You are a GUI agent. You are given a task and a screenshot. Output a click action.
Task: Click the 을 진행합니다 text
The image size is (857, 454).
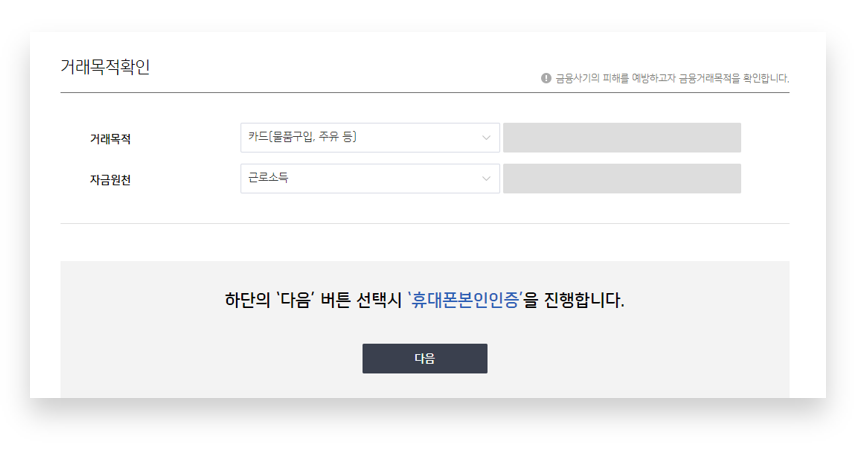click(x=576, y=300)
